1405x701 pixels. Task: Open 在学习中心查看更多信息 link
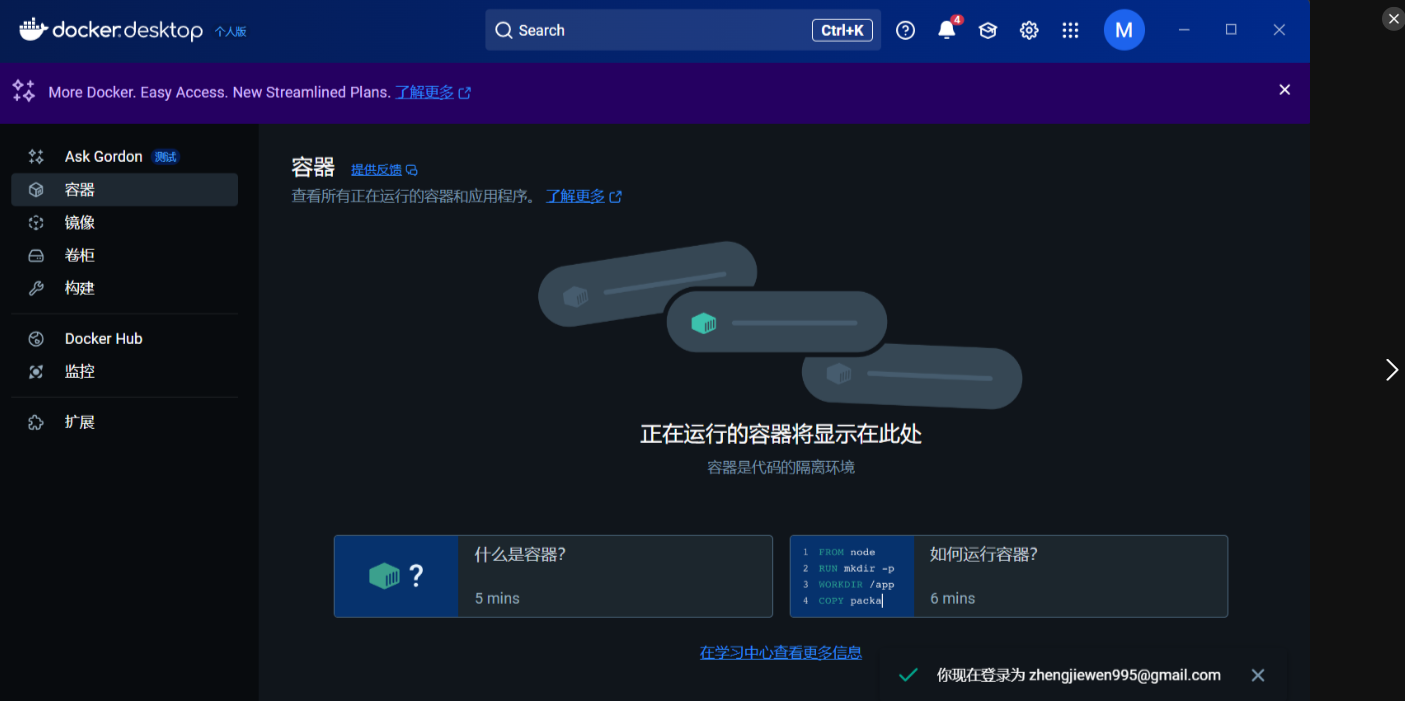click(x=781, y=652)
